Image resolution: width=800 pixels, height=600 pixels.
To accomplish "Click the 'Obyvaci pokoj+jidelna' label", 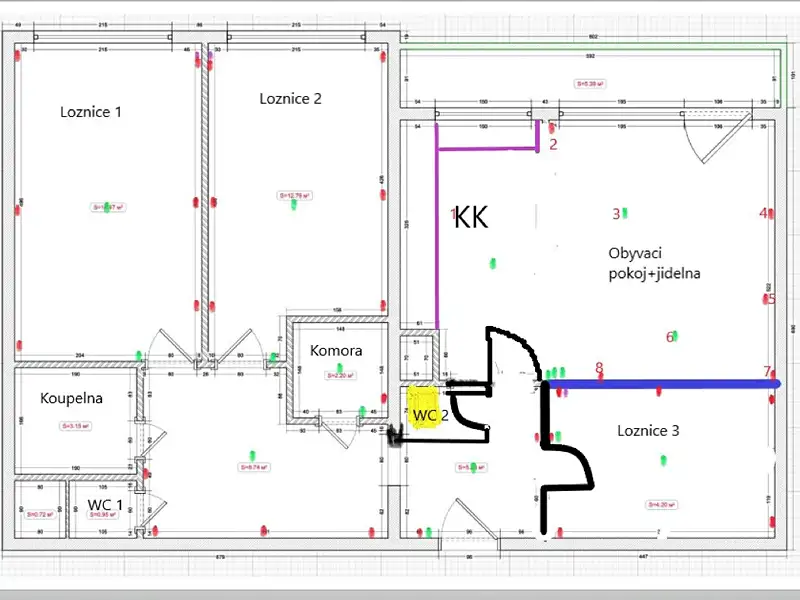I will pos(654,263).
